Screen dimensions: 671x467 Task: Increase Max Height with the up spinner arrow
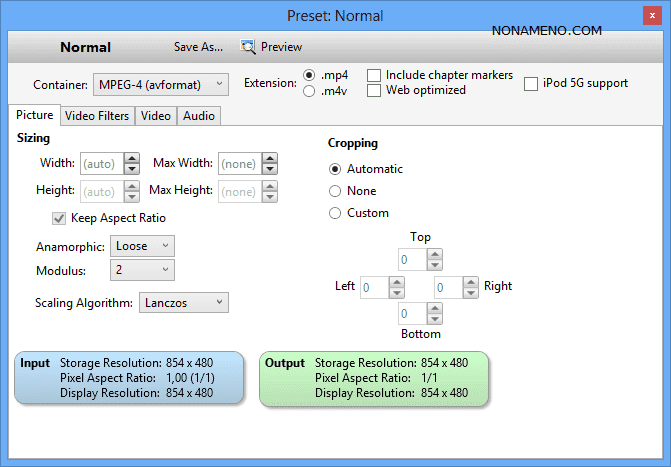(270, 186)
